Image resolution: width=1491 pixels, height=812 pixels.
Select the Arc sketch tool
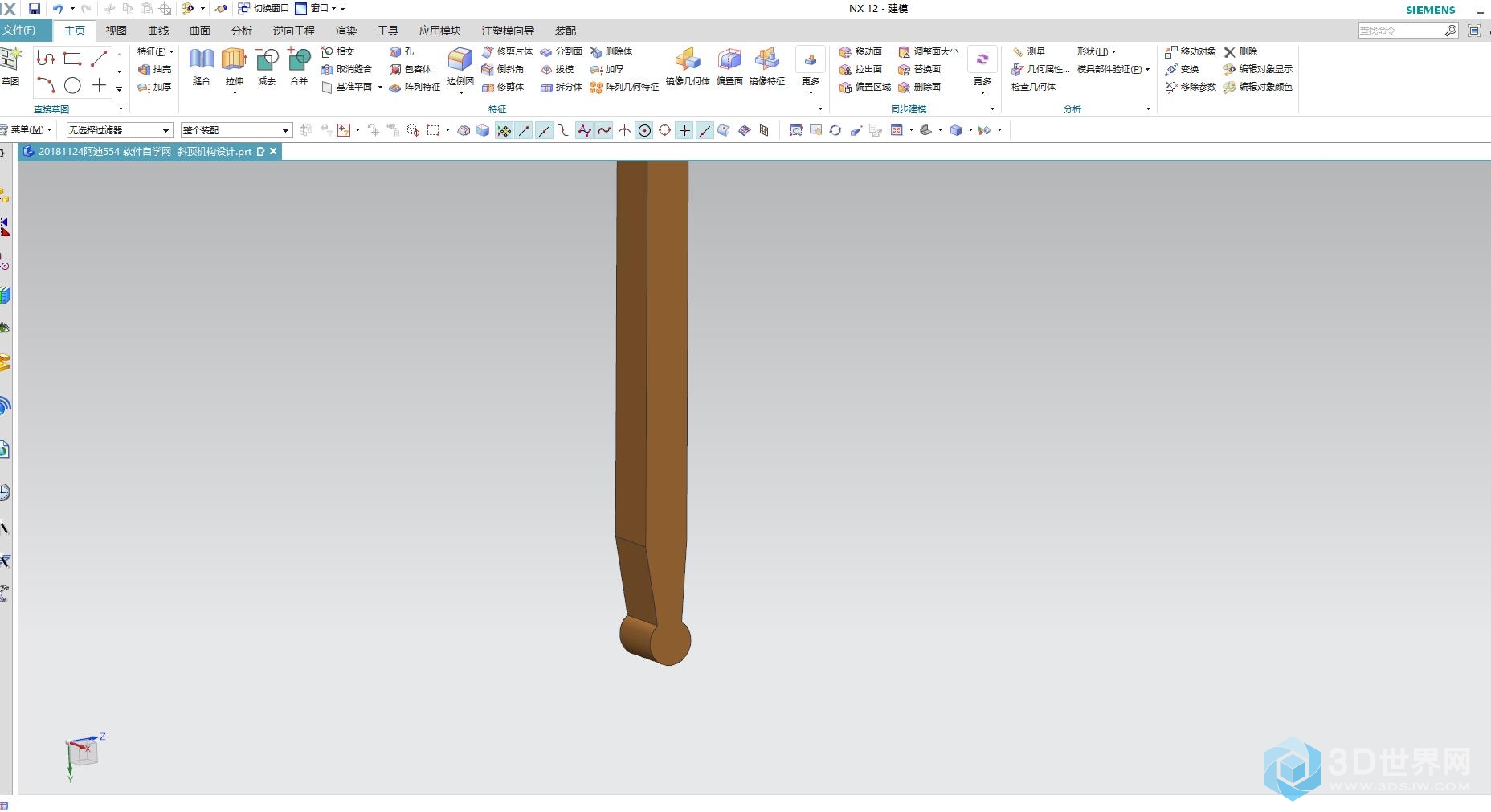point(46,85)
